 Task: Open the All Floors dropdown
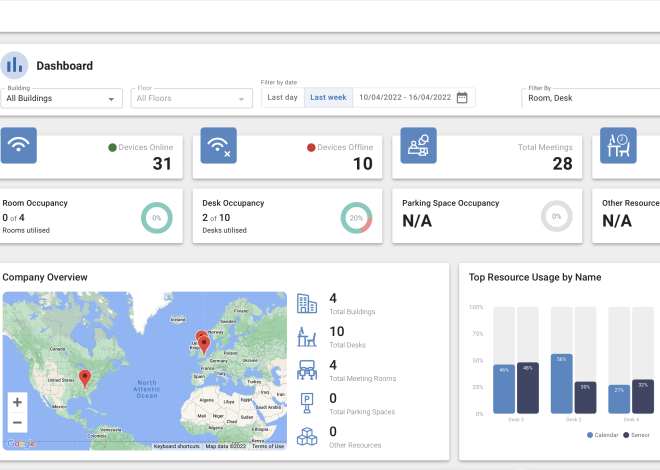click(x=192, y=98)
